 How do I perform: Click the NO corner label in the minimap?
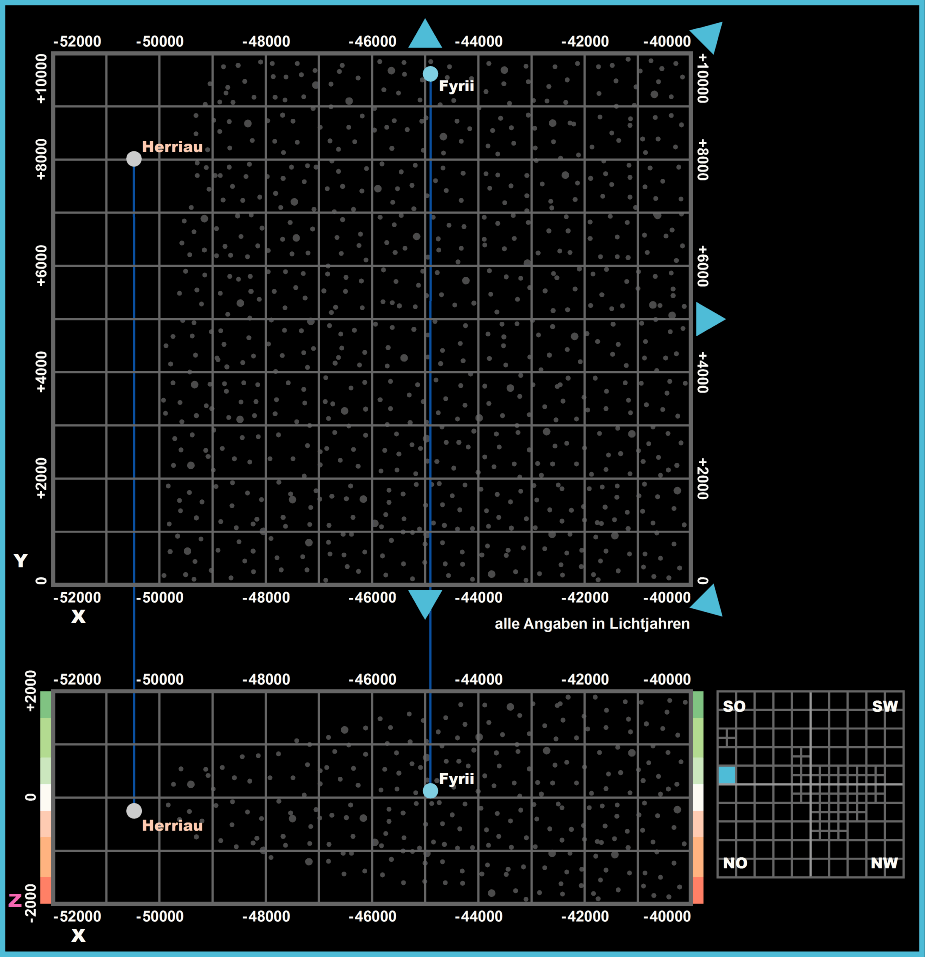735,863
